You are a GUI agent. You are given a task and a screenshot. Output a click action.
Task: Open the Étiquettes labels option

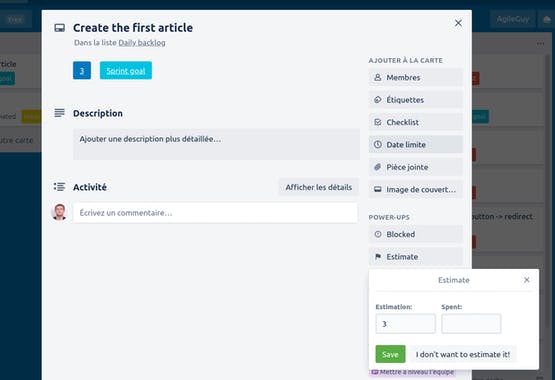(x=416, y=100)
